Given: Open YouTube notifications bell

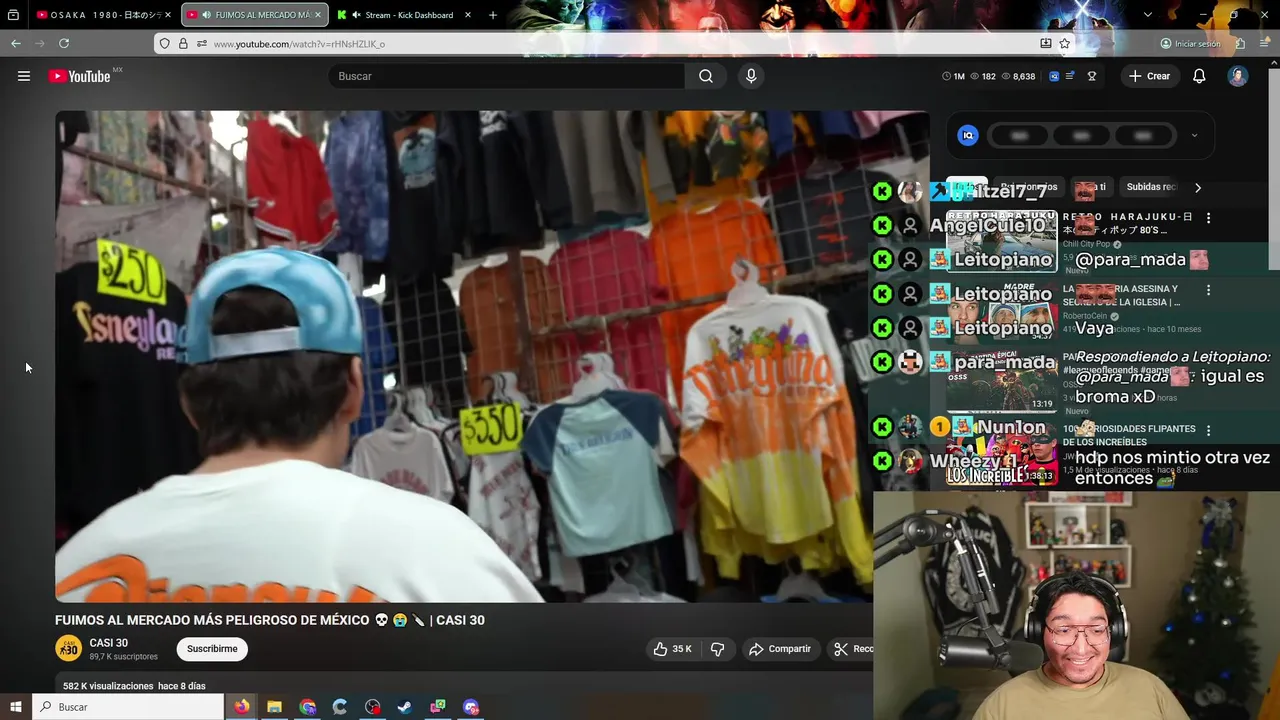Looking at the screenshot, I should (1199, 76).
